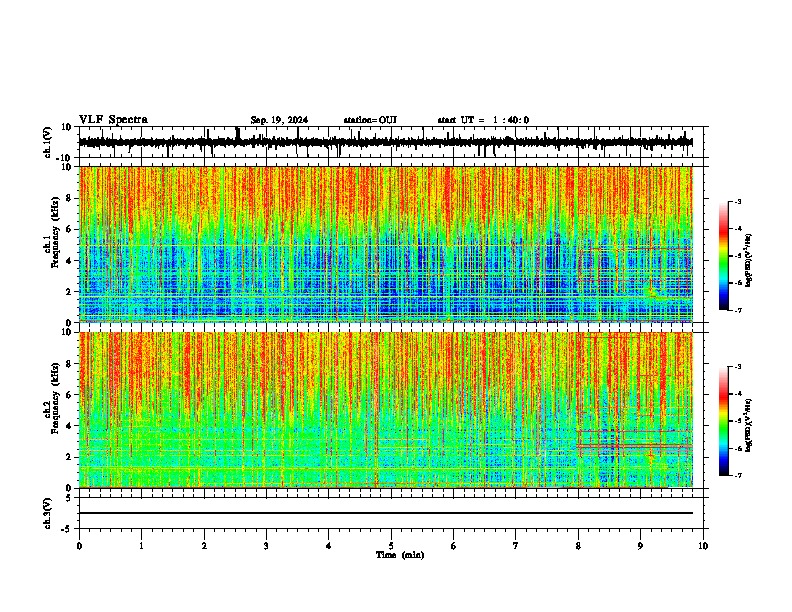Screen dimensions: 792x612
Task: Click inside the ch.1 spectrogram panel
Action: point(385,244)
